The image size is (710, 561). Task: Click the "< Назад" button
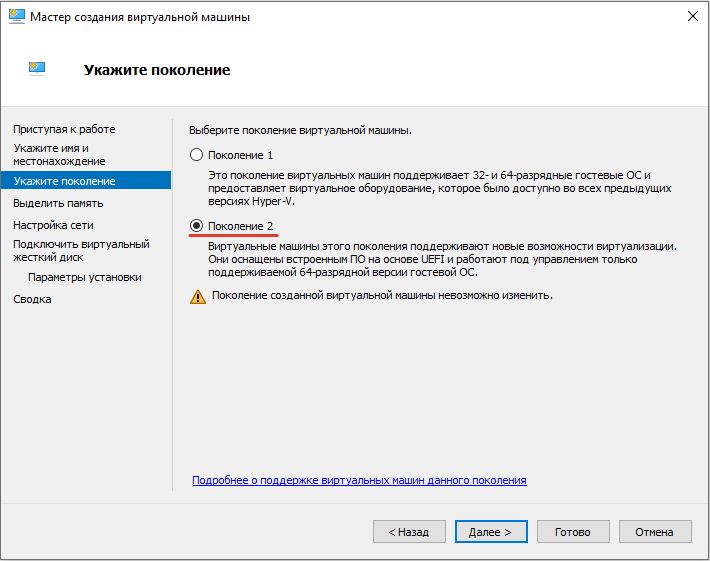point(409,532)
